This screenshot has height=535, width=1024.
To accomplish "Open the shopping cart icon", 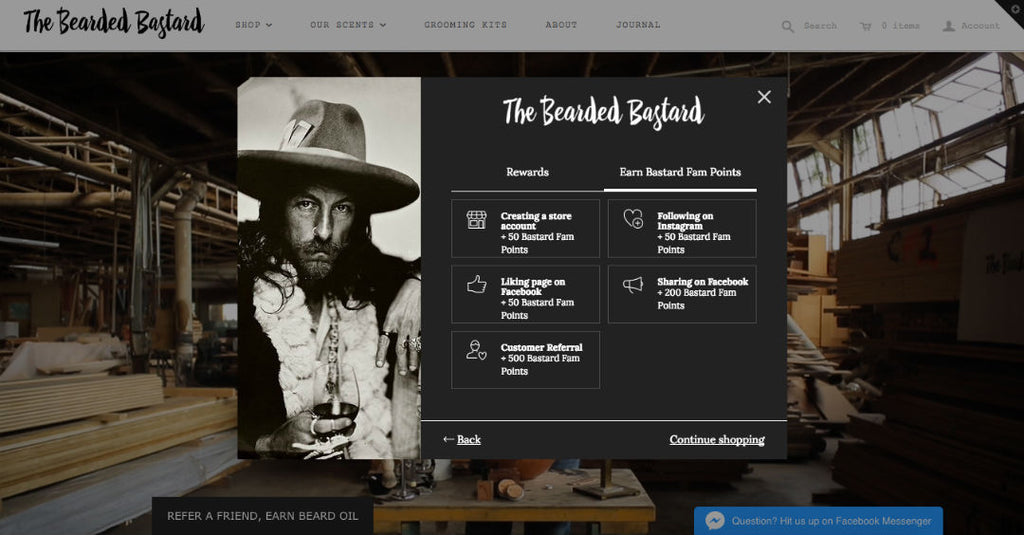I will click(x=865, y=26).
